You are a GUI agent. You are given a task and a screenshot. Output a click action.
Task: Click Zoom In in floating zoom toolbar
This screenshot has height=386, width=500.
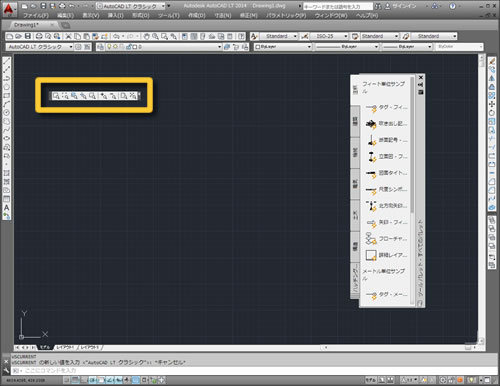point(104,96)
